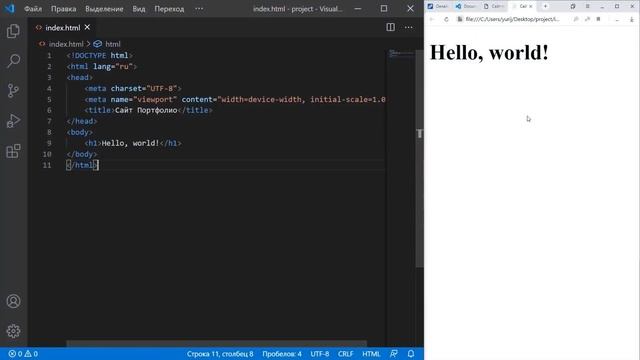The image size is (640, 360).
Task: Switch to the third browser tab
Action: point(493,6)
